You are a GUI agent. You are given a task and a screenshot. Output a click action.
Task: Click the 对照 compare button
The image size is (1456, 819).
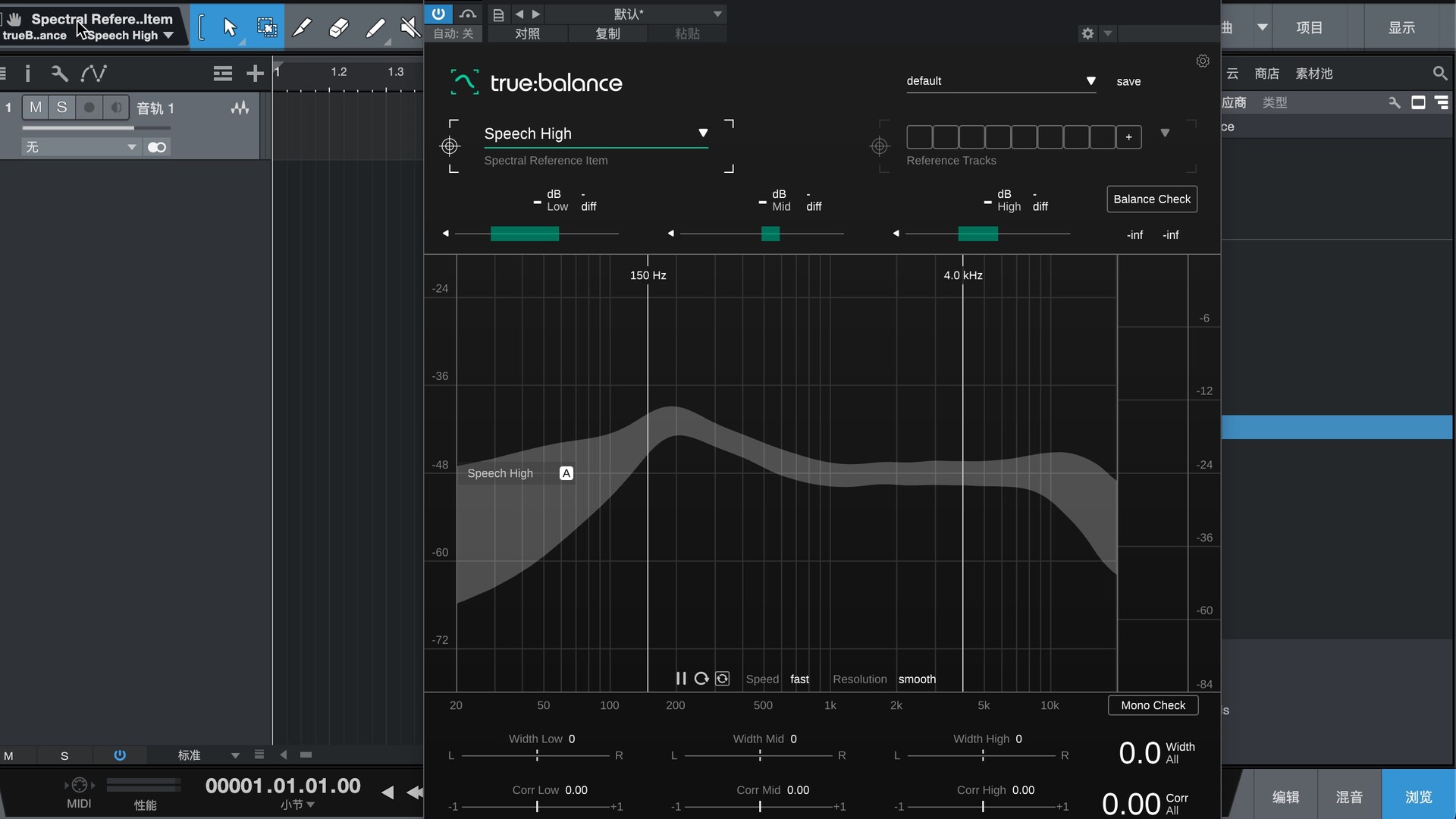[x=527, y=34]
